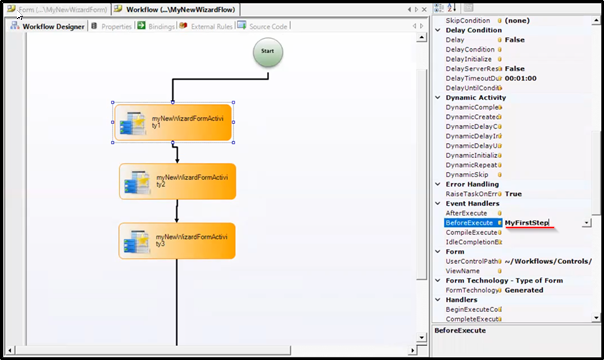Viewport: 604px width, 360px height.
Task: Collapse the Dynamic Activity category
Action: 438,97
